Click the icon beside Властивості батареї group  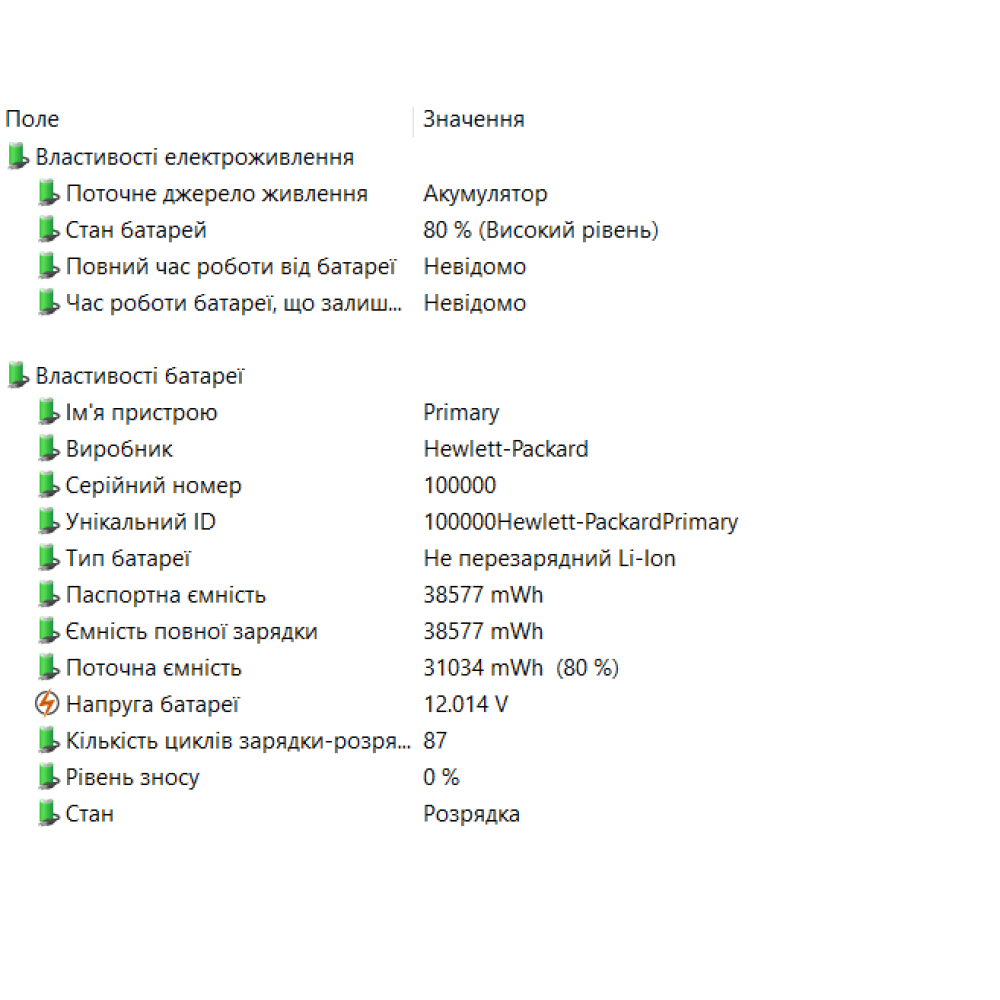pyautogui.click(x=17, y=376)
